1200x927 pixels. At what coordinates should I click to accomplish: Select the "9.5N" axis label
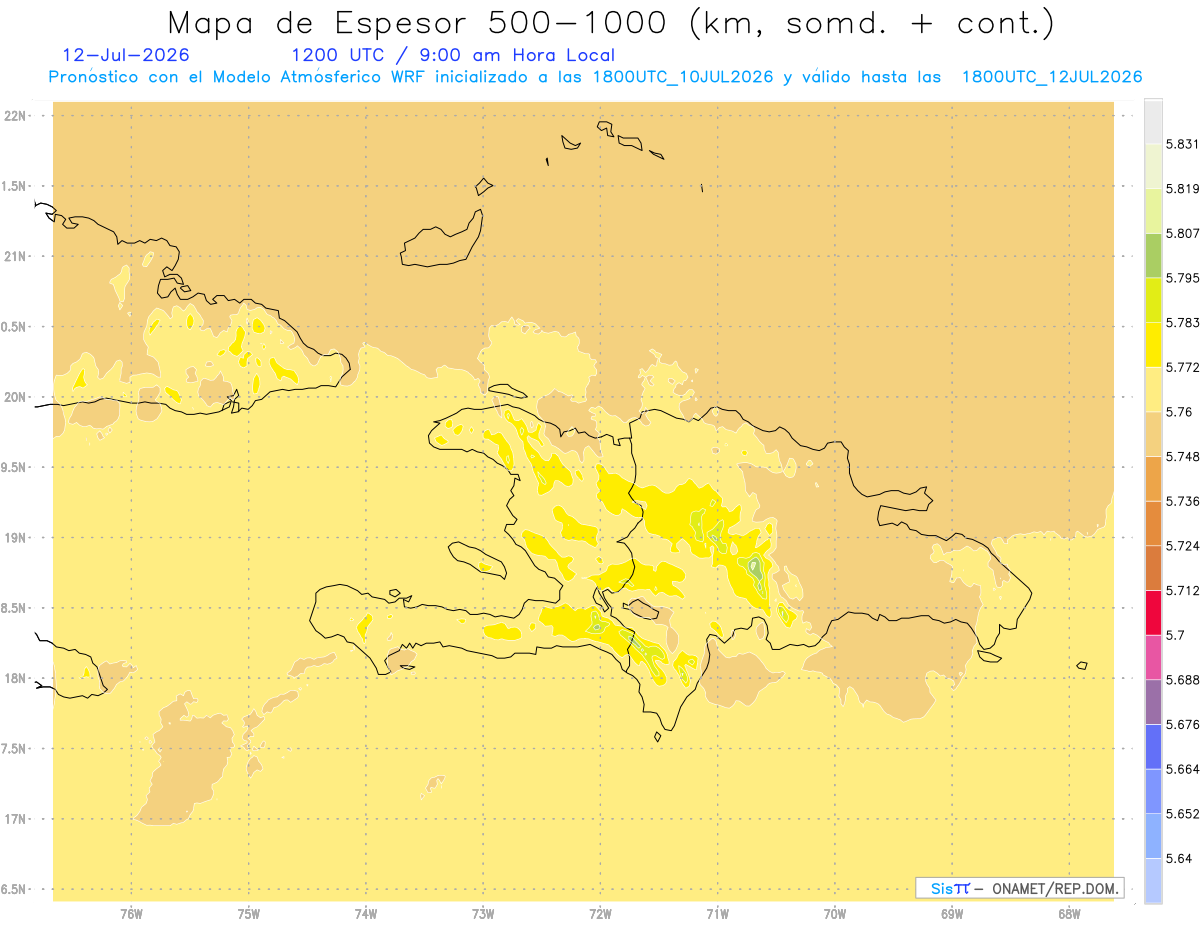[x=14, y=467]
